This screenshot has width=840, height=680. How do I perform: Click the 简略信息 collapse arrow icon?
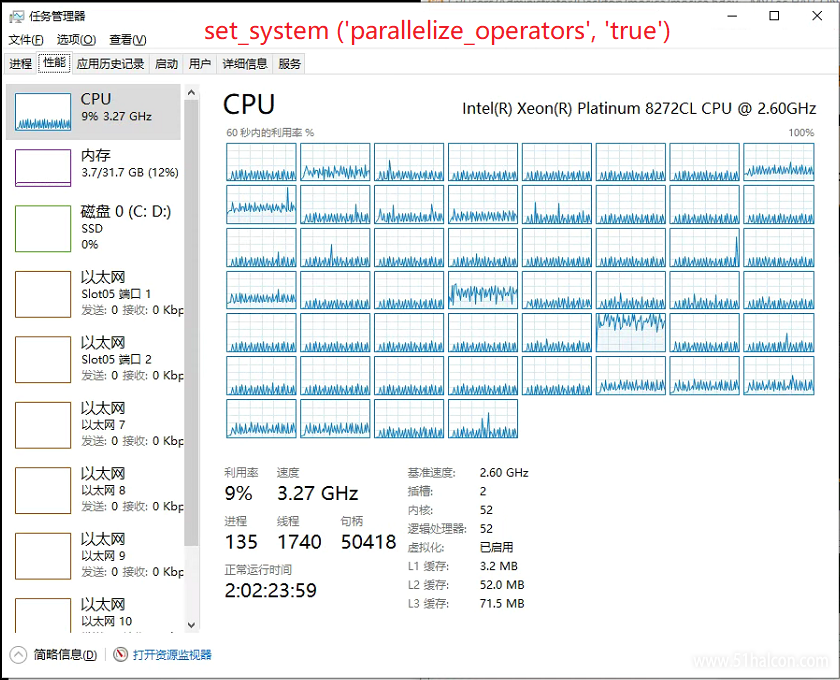pos(18,654)
